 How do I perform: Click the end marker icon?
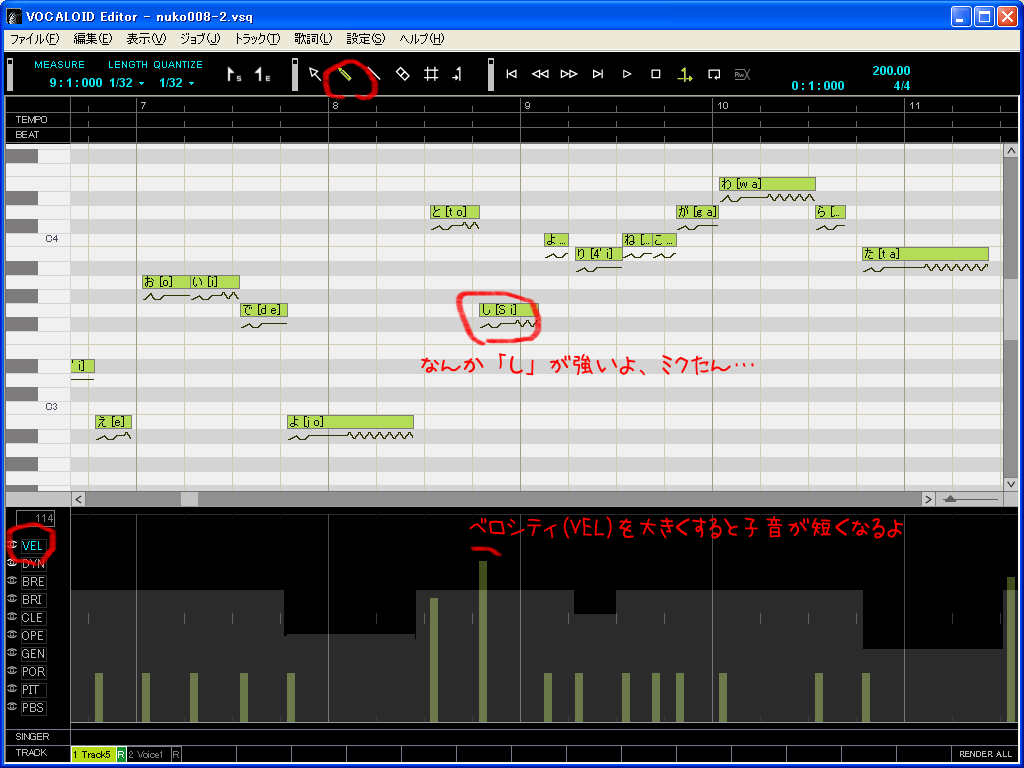[x=263, y=74]
